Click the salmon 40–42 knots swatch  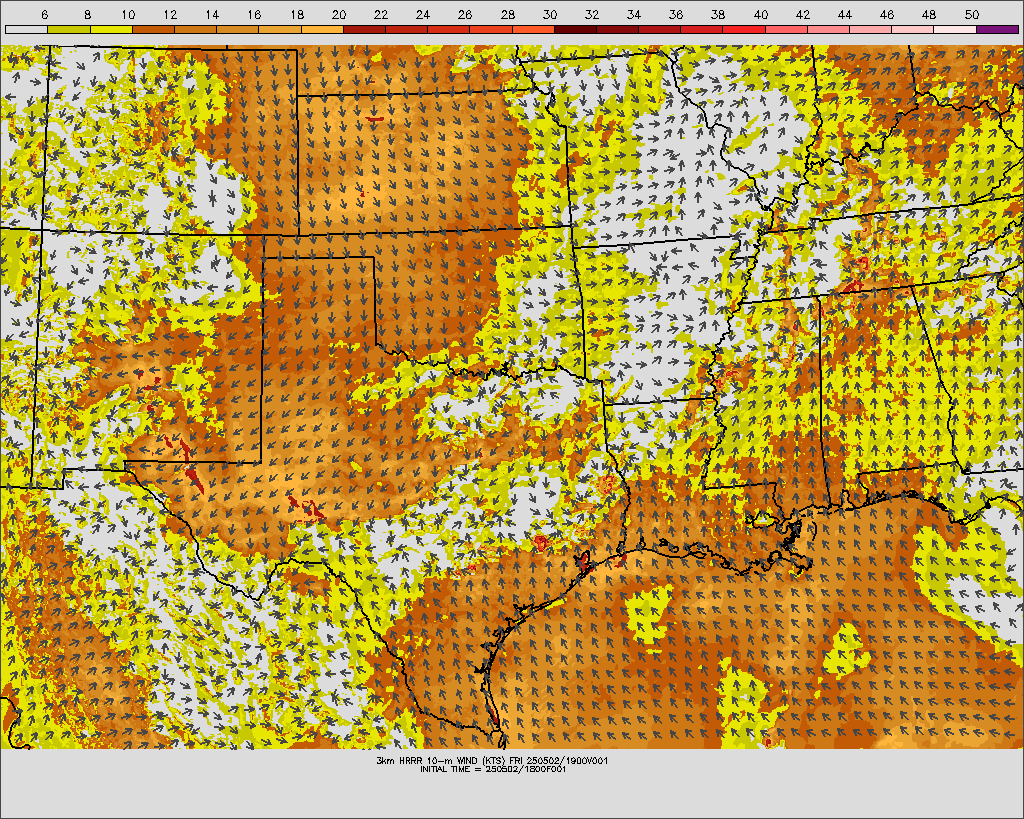786,29
